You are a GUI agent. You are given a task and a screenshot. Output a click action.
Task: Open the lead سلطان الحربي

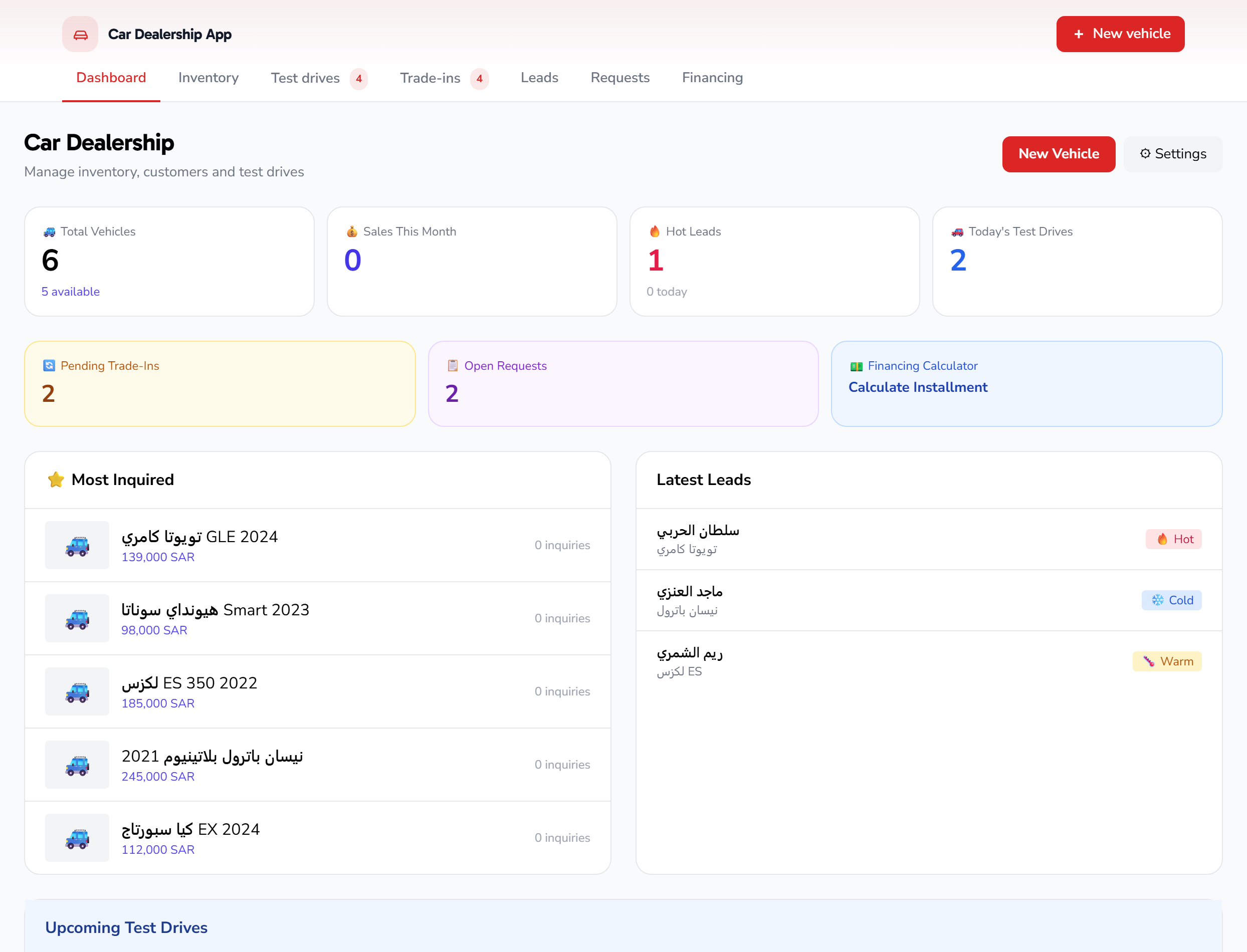[x=928, y=540]
